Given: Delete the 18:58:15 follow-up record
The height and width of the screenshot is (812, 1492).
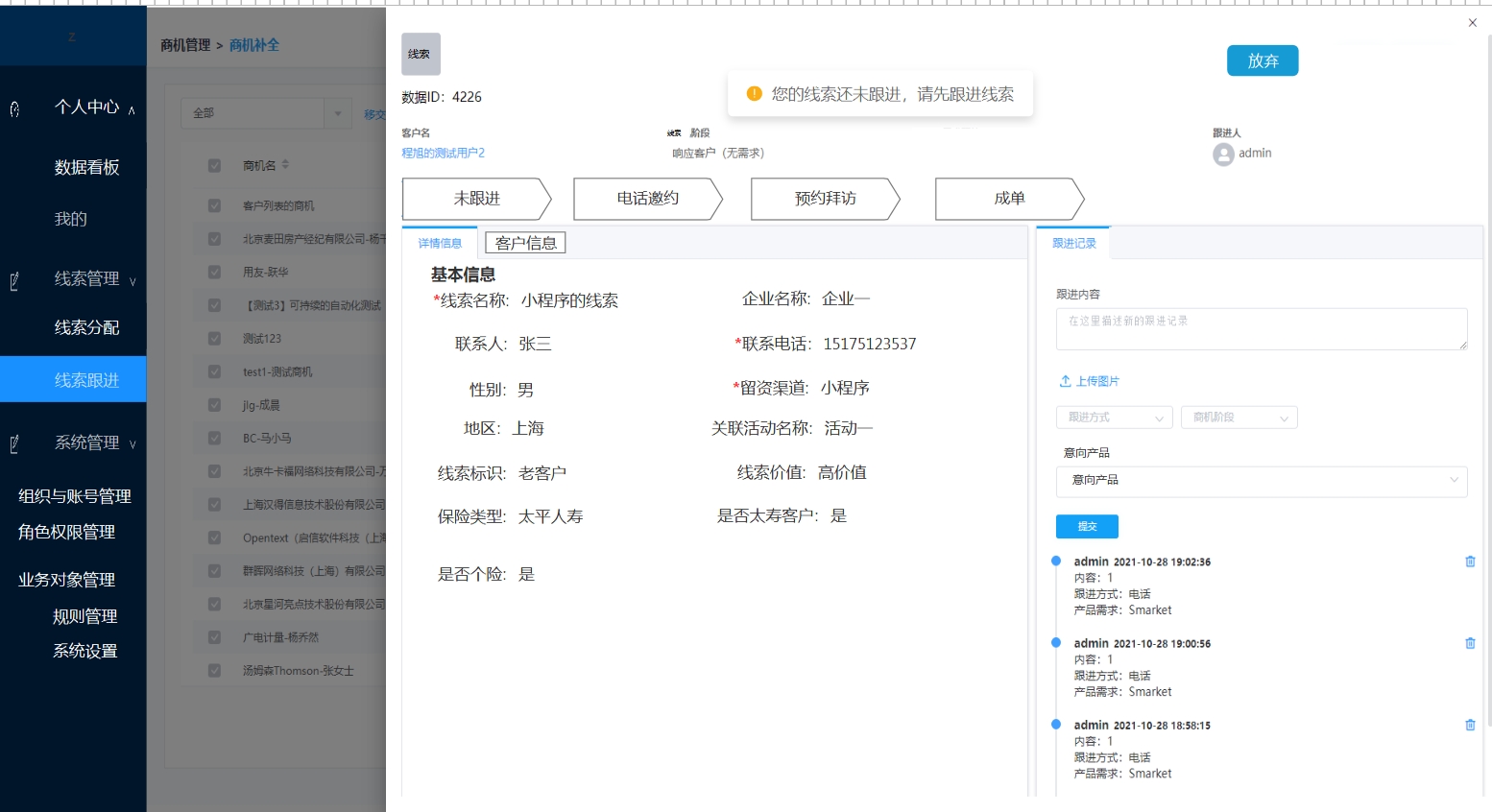Looking at the screenshot, I should click(1470, 725).
